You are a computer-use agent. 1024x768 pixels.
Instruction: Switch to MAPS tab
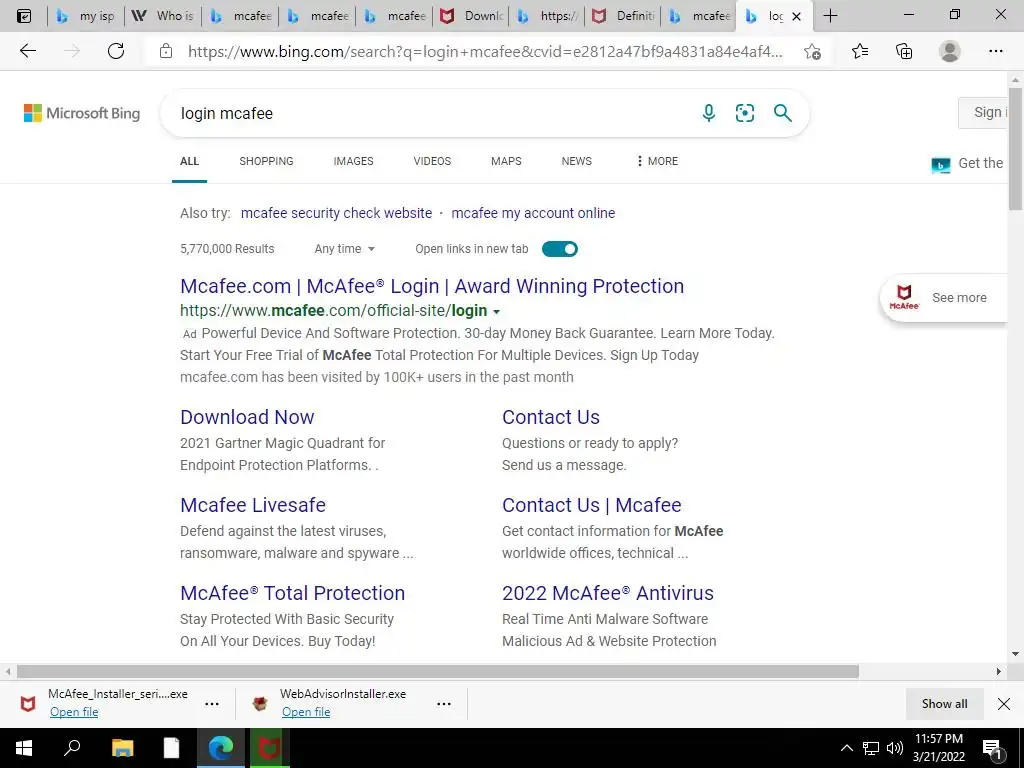pos(506,161)
